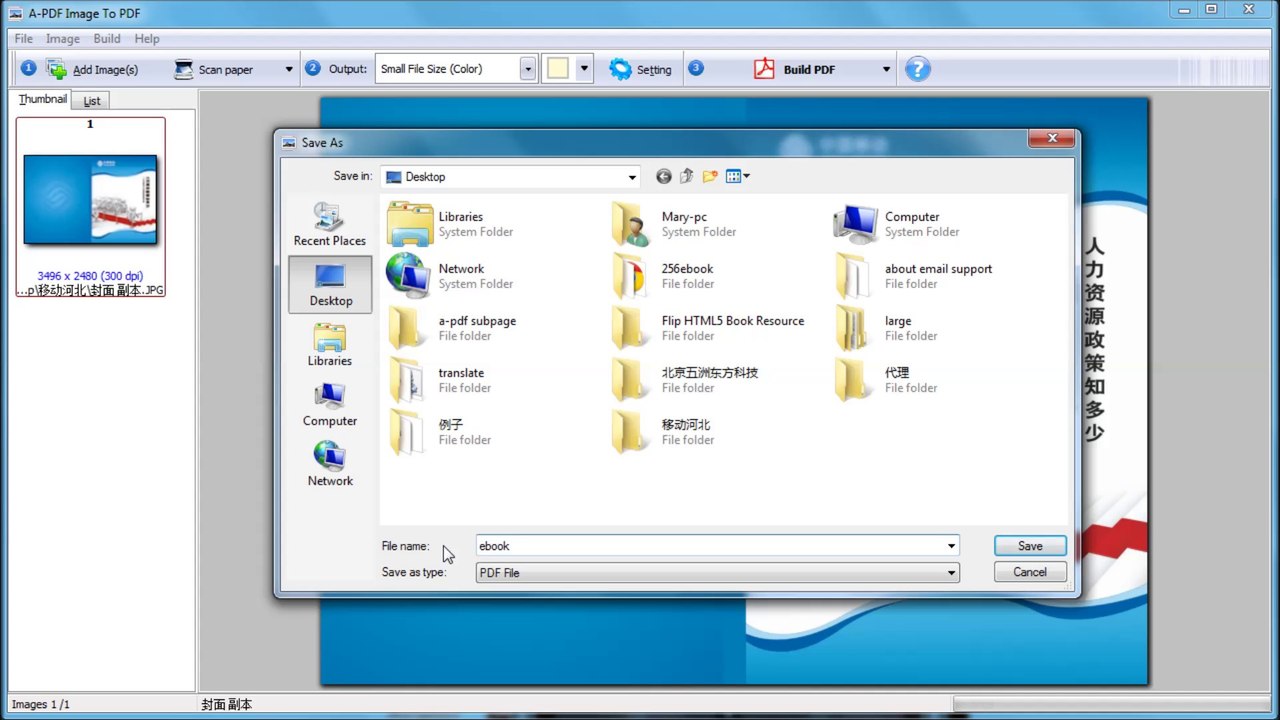Open the Help menu

147,38
